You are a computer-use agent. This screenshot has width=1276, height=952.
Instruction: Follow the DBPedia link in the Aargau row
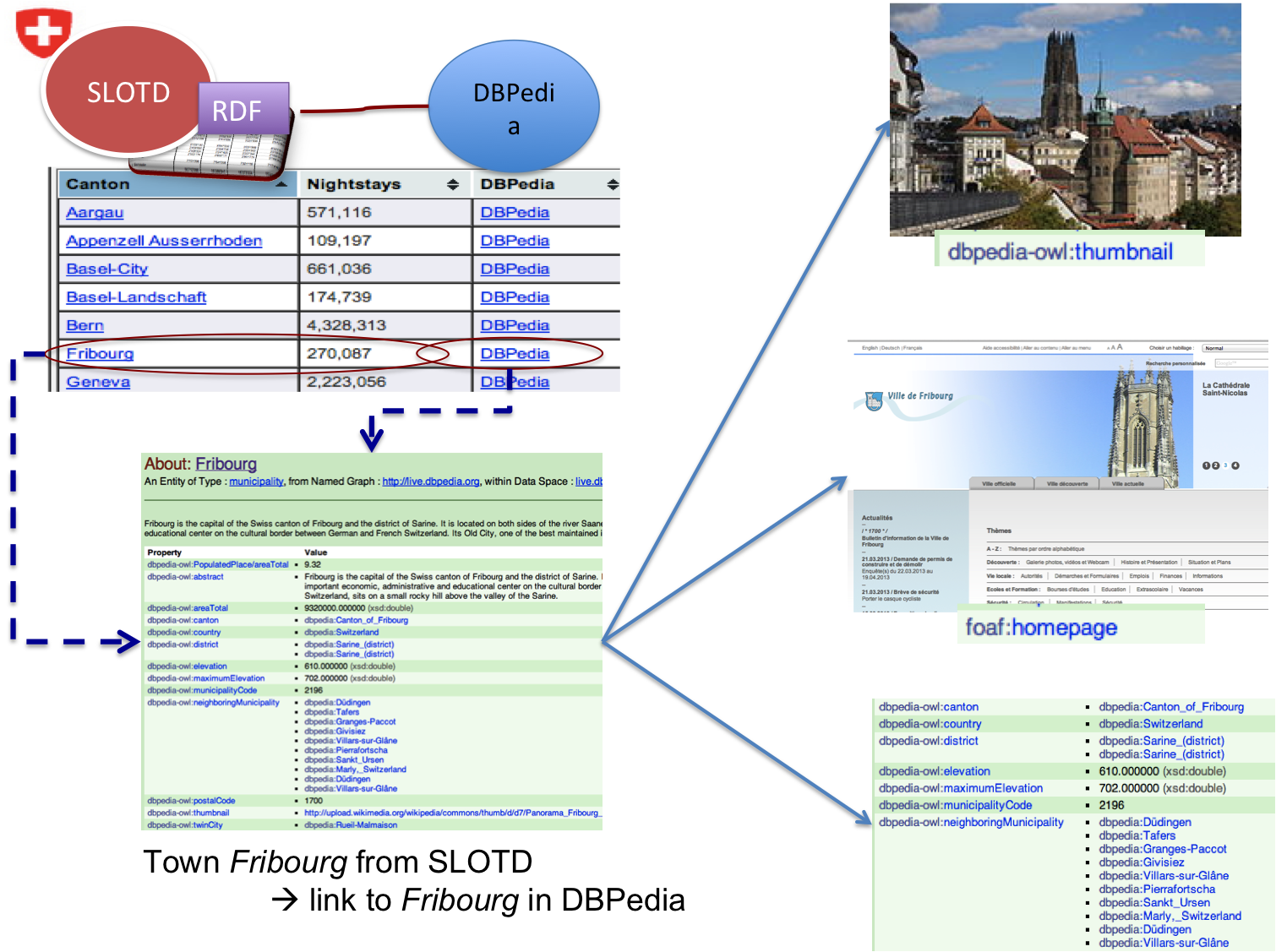[515, 213]
